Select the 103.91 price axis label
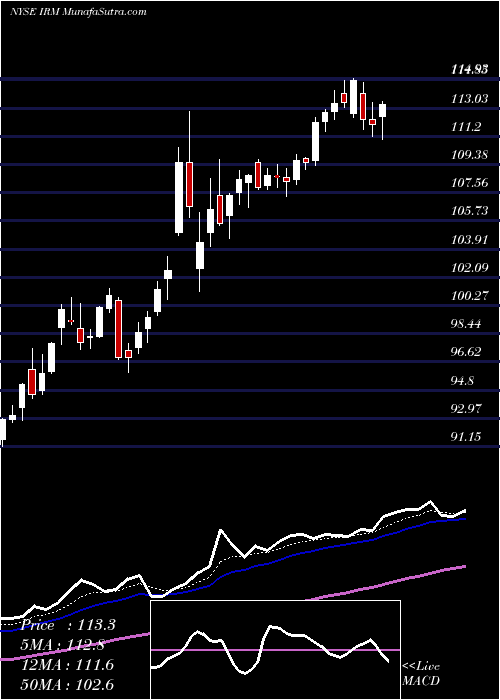Viewport: 500px width, 700px height. [x=469, y=240]
